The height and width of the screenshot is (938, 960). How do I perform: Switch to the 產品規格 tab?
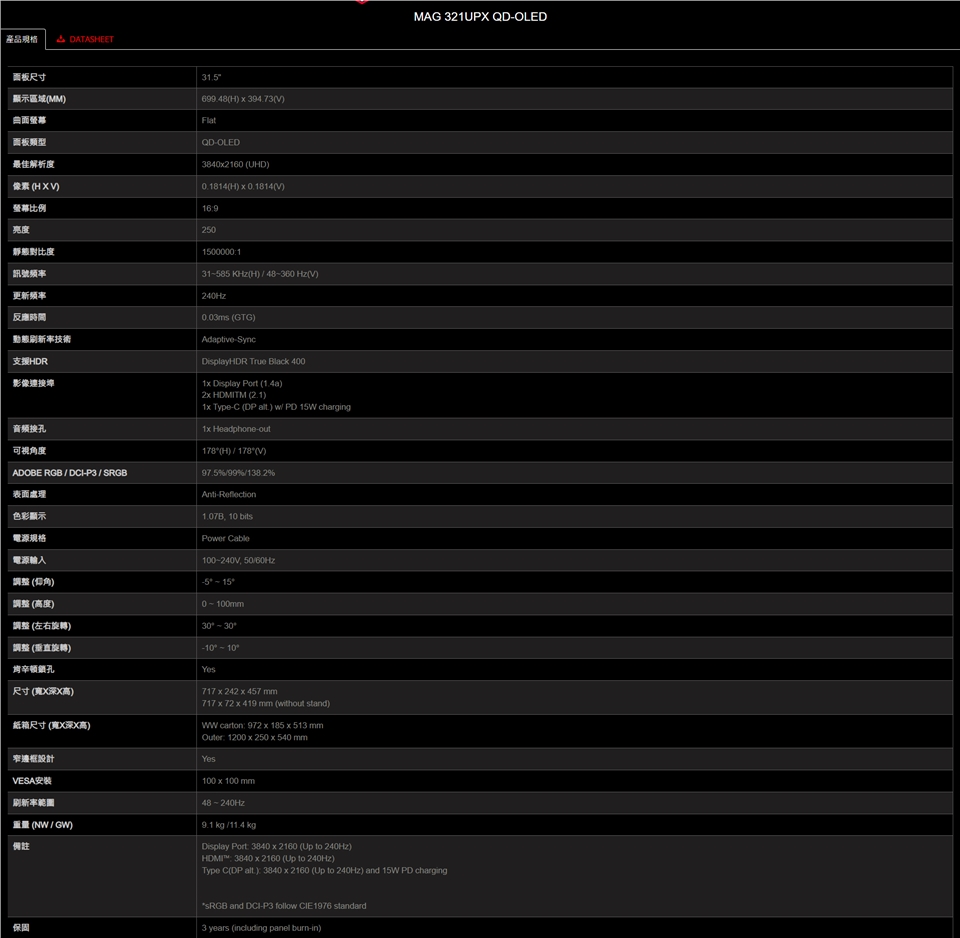coord(22,40)
